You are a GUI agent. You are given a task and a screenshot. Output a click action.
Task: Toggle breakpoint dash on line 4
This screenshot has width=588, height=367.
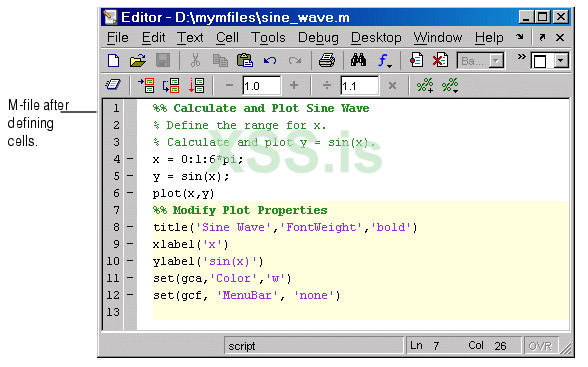[130, 159]
